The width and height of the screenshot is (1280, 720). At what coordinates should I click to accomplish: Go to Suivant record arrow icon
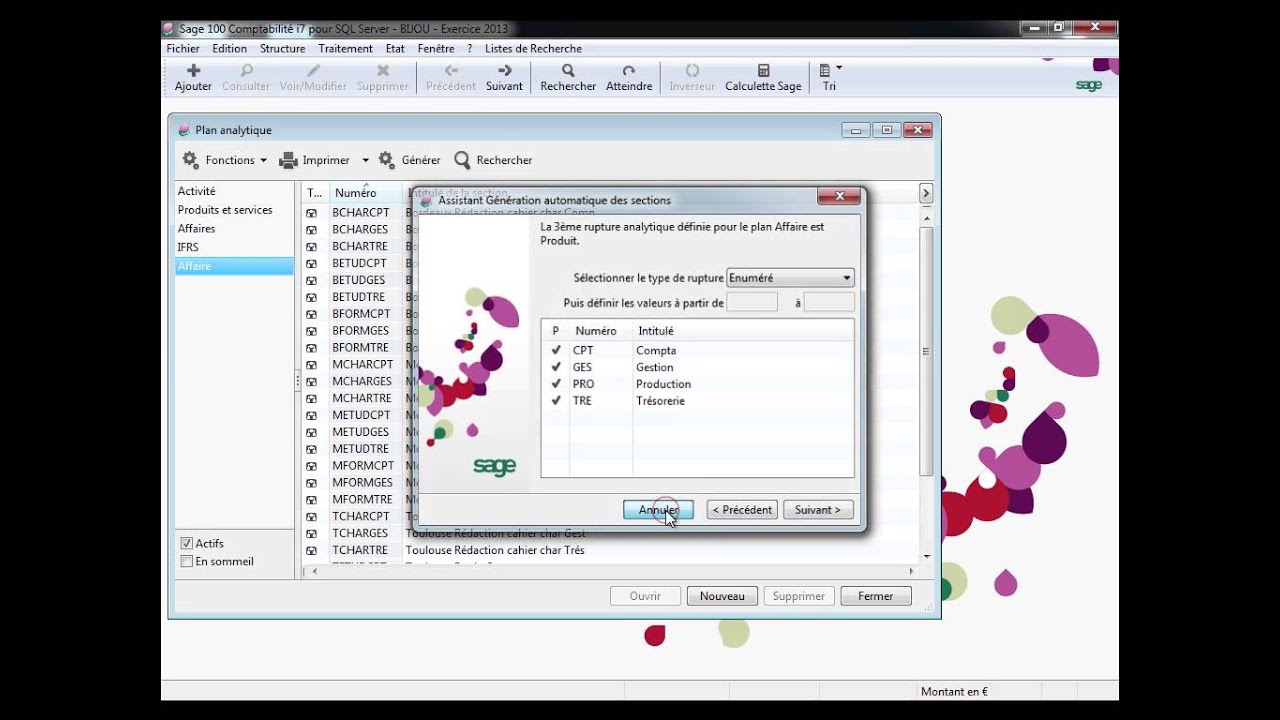[504, 70]
